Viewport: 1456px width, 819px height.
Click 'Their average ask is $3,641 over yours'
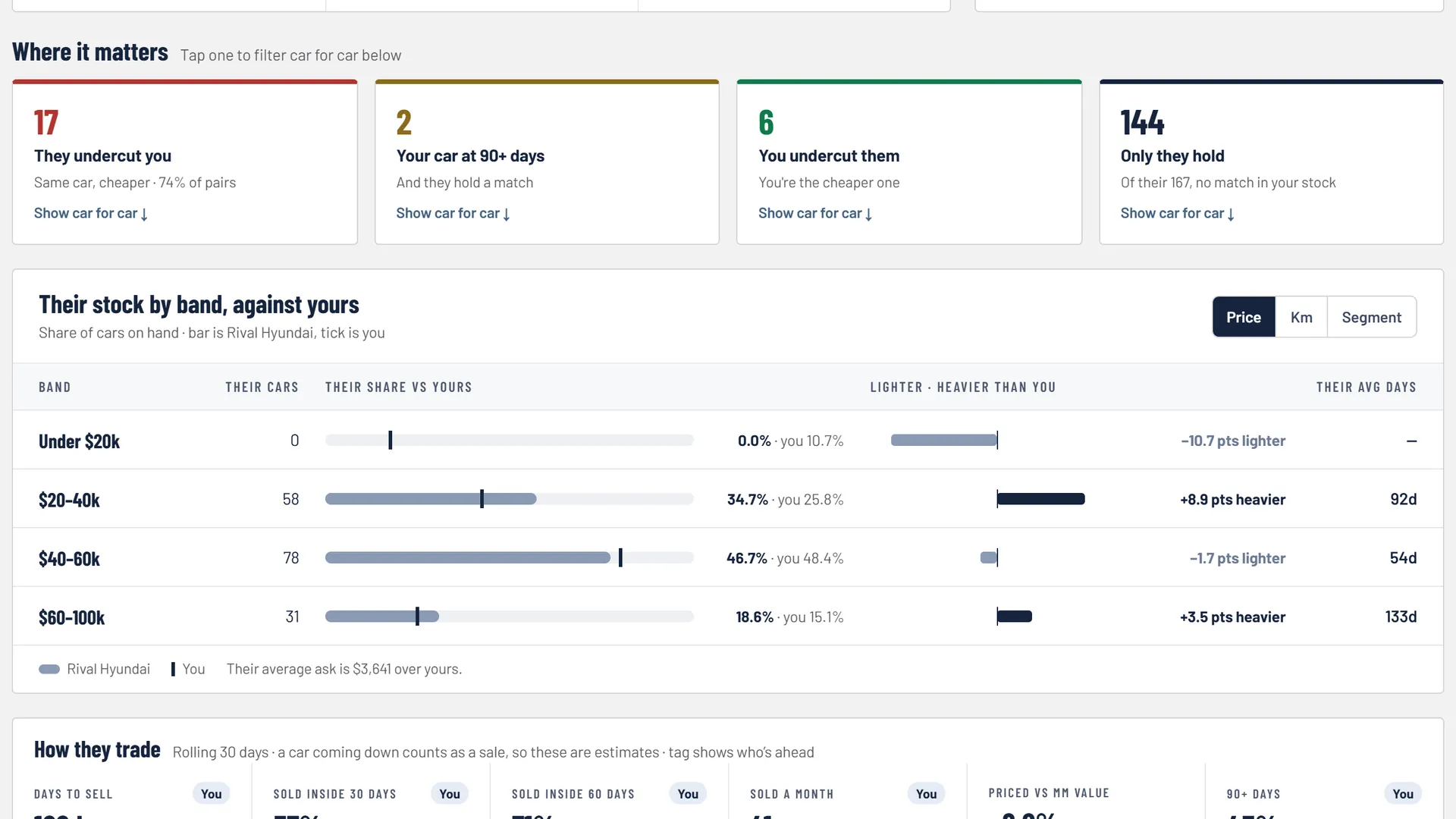tap(344, 670)
